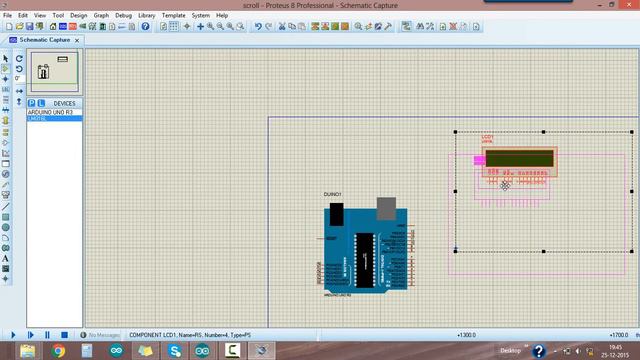Create a new project with toolbar icon
Viewport: 640px width, 360px height.
coord(9,27)
